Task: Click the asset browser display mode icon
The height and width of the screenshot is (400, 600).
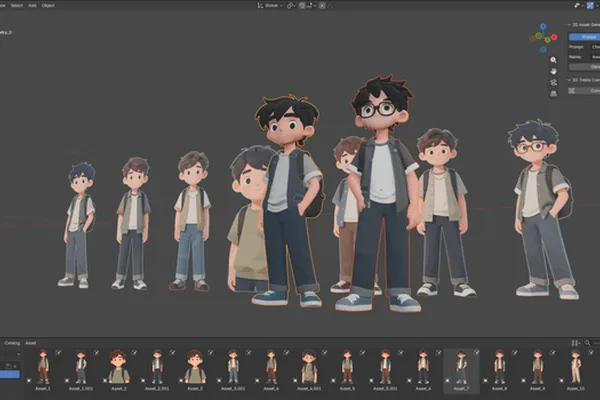Action: point(574,343)
